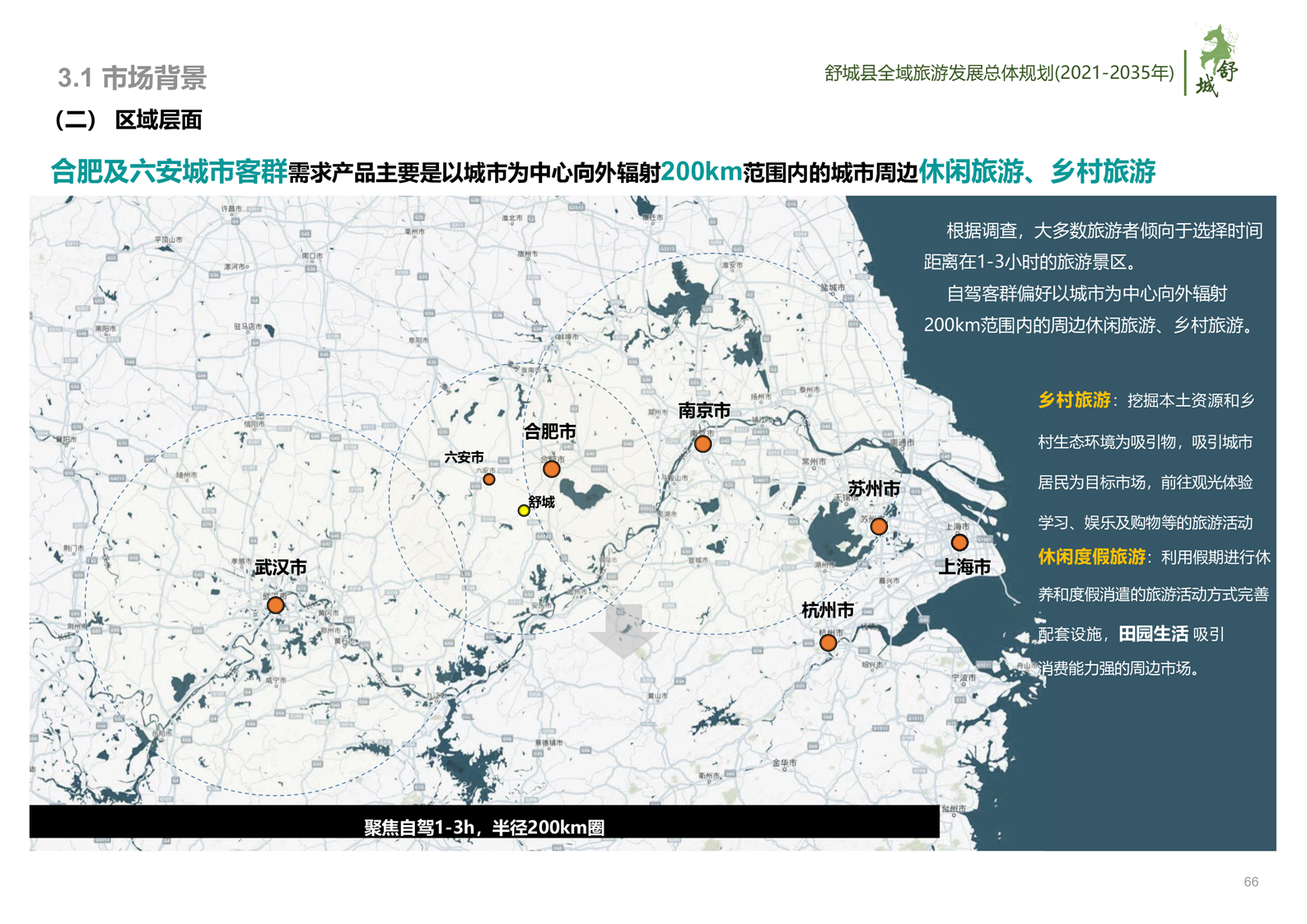Click the gray downward arrow on map
The width and height of the screenshot is (1307, 924).
click(623, 630)
